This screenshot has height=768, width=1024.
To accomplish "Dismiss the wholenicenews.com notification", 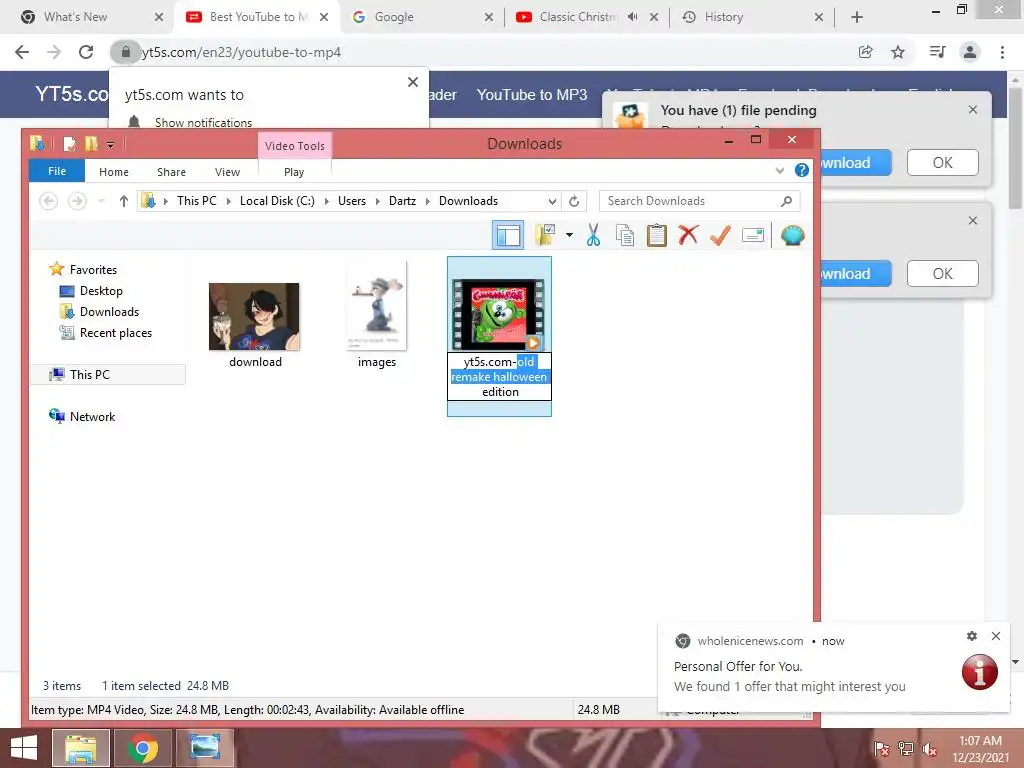I will 996,636.
